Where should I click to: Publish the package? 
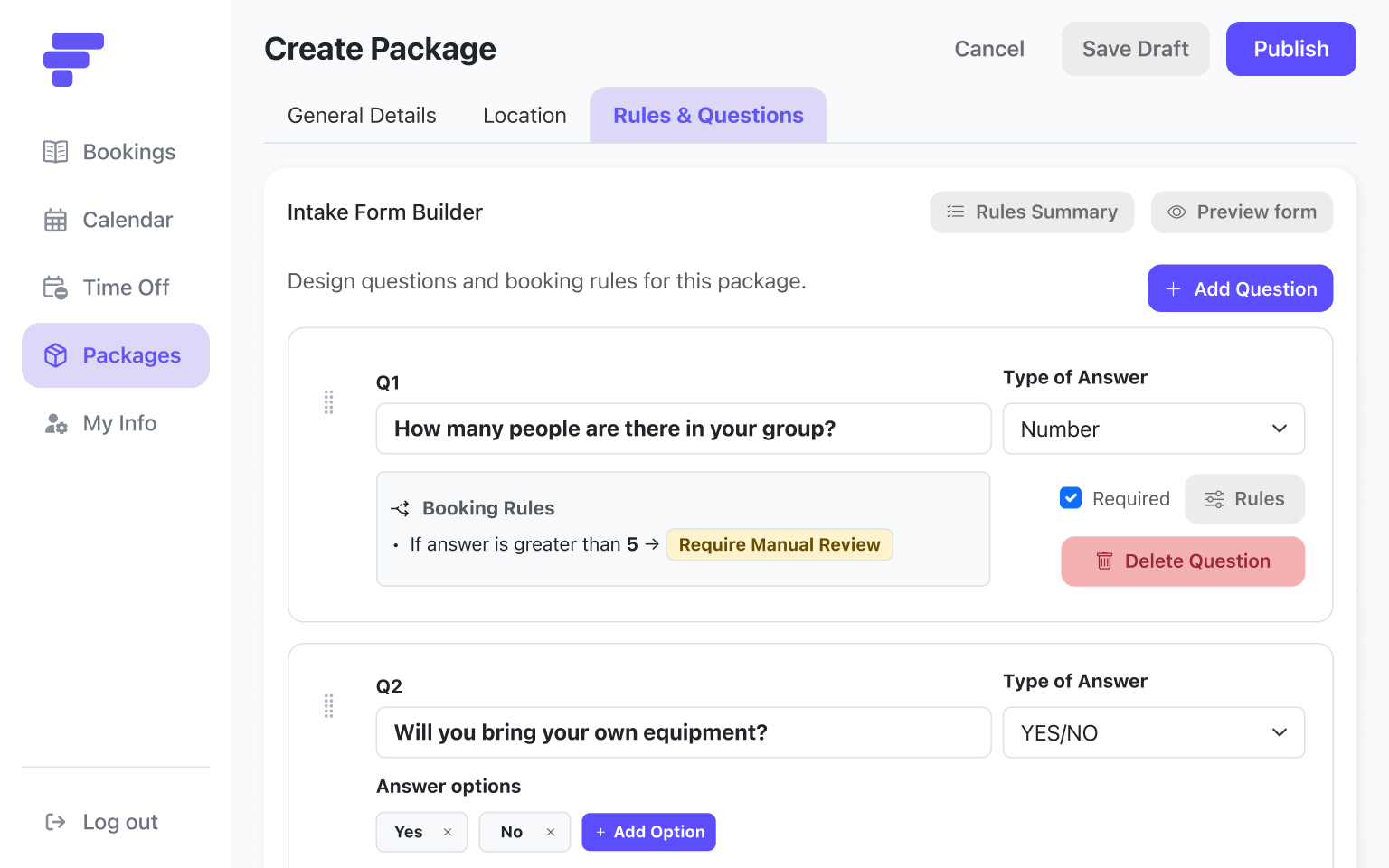(1291, 49)
